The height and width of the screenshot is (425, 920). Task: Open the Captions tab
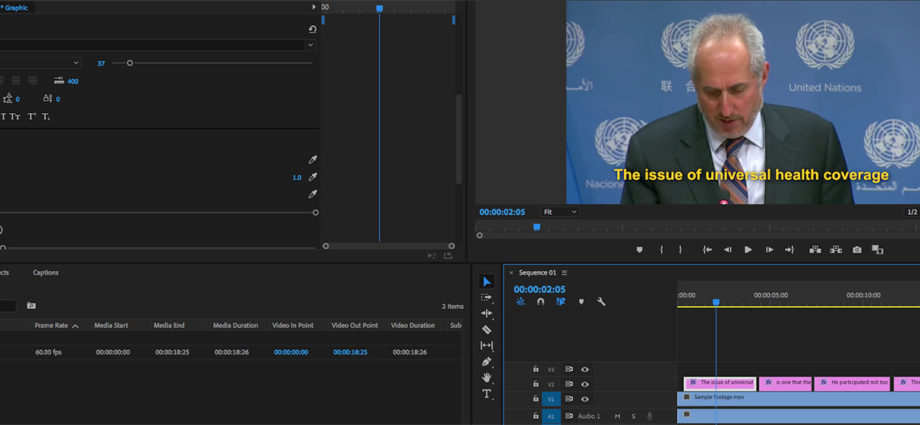[x=46, y=272]
